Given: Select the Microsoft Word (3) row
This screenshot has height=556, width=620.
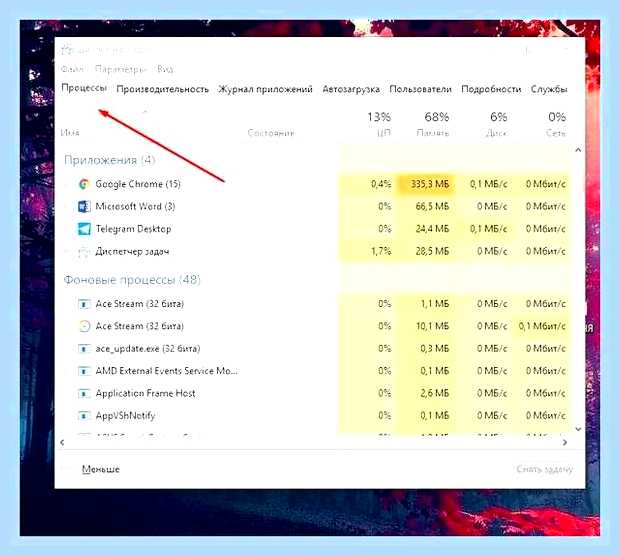Looking at the screenshot, I should coord(315,206).
